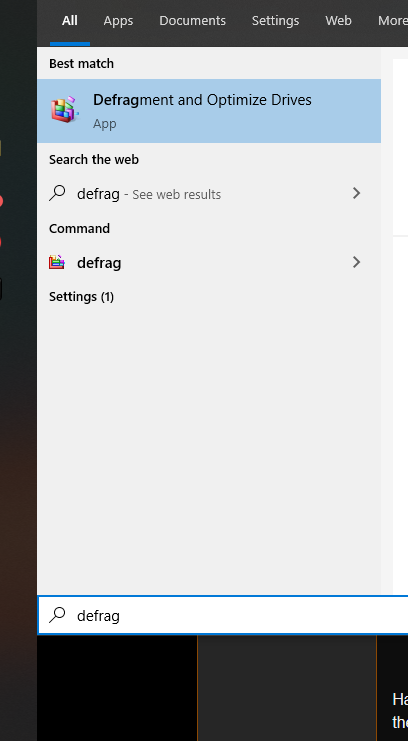Screen dimensions: 408x741
Task: Switch to the Web filter tab
Action: pyautogui.click(x=339, y=21)
